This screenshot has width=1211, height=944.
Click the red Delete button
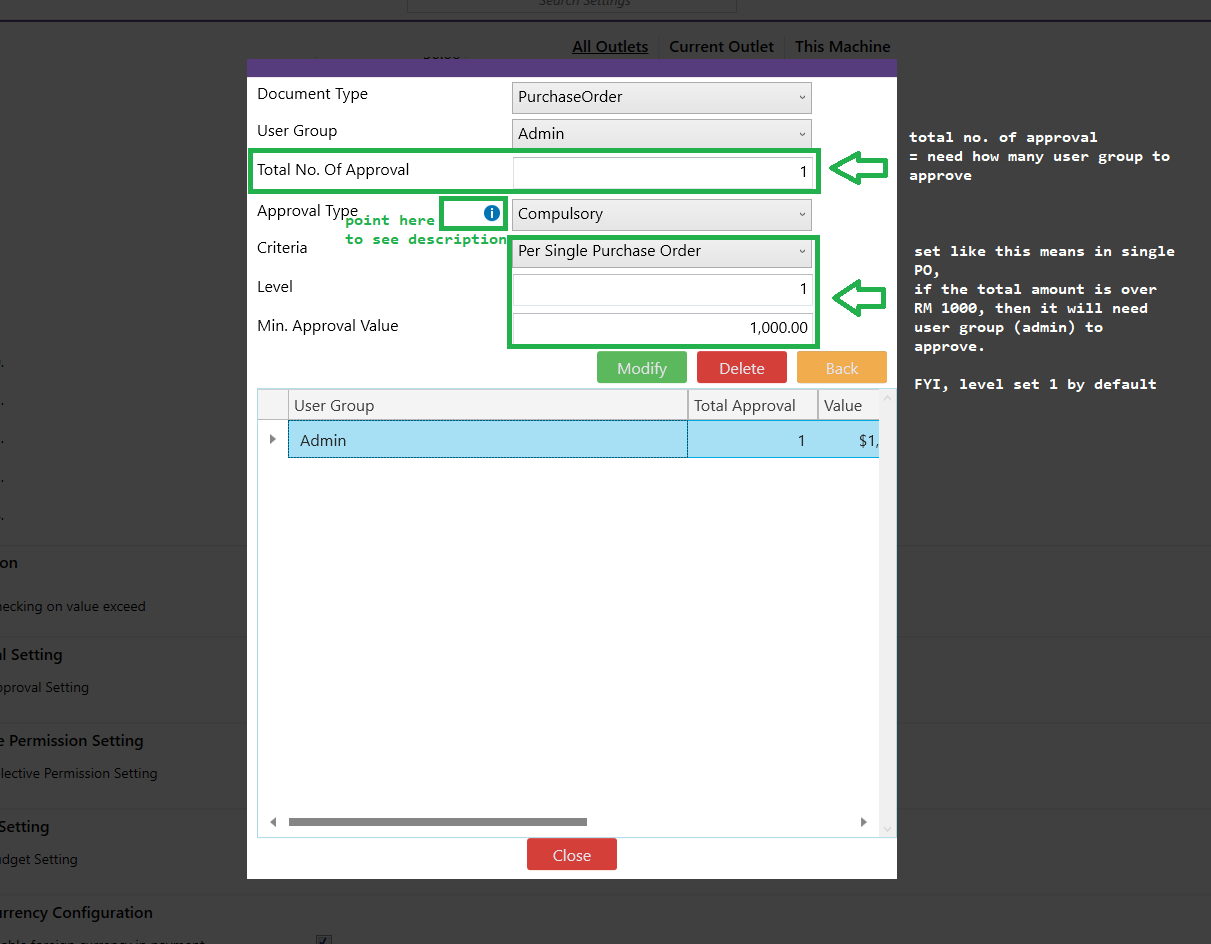pos(741,368)
